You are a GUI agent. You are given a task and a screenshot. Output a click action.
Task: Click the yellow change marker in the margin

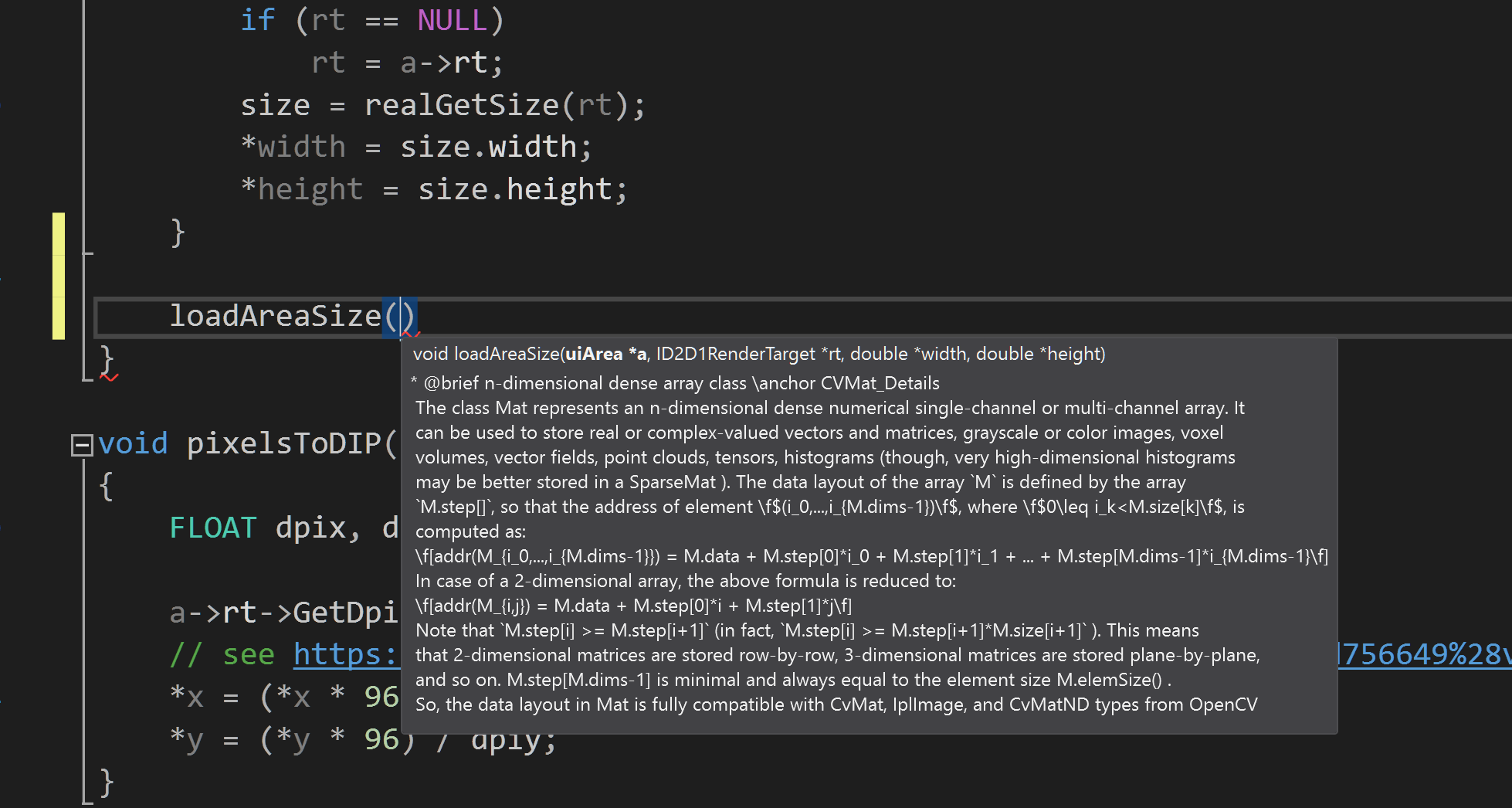[59, 276]
